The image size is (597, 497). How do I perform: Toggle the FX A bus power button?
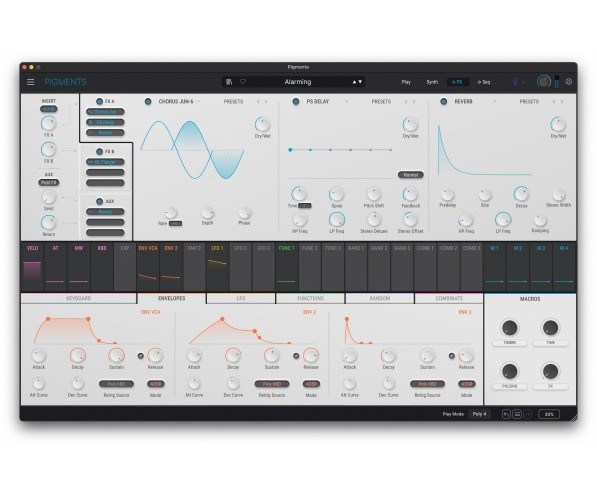pyautogui.click(x=99, y=101)
